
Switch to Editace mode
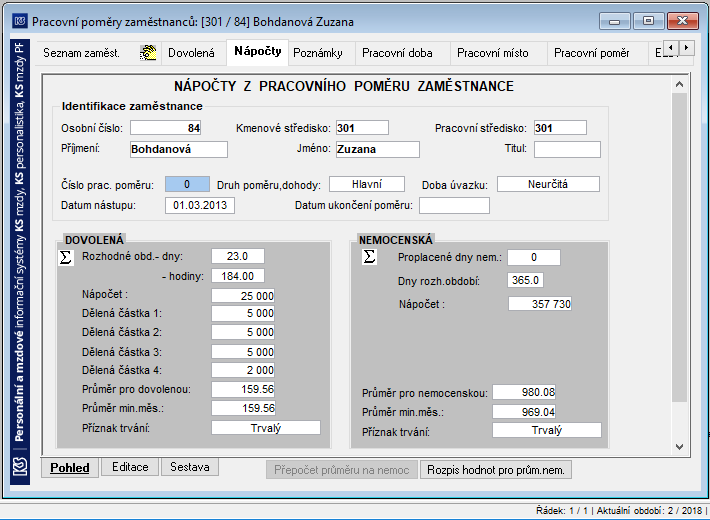coord(130,467)
